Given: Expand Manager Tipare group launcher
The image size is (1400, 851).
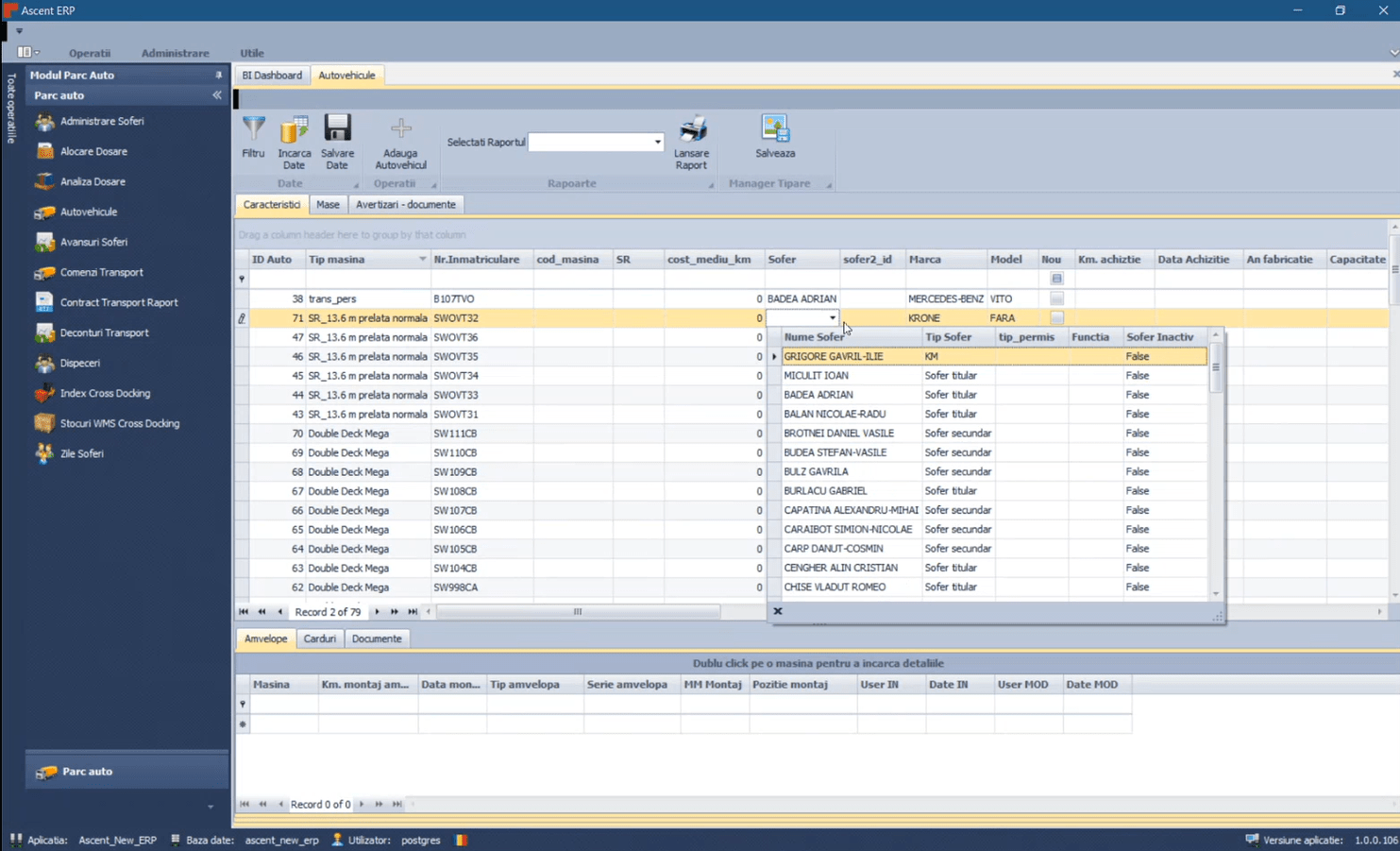Looking at the screenshot, I should 829,185.
